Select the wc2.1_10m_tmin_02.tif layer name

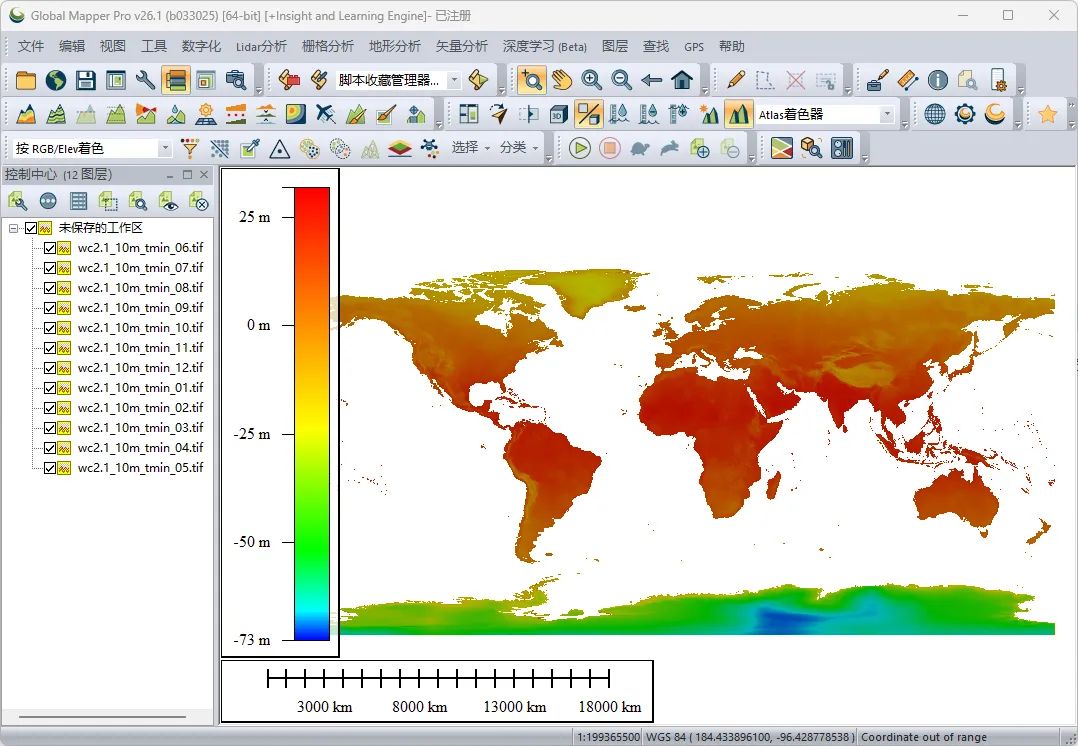(x=140, y=408)
